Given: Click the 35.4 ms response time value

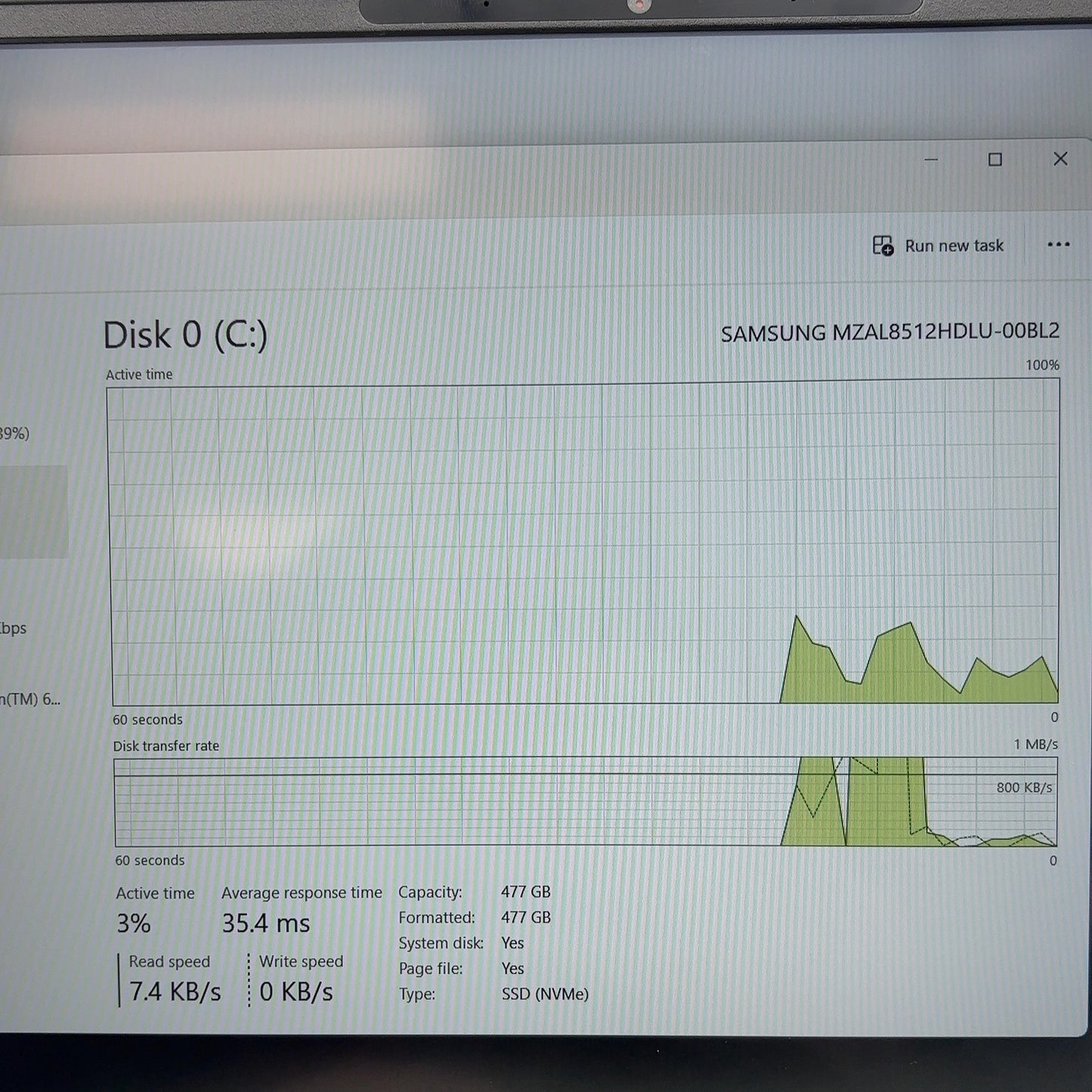Looking at the screenshot, I should click(x=265, y=923).
